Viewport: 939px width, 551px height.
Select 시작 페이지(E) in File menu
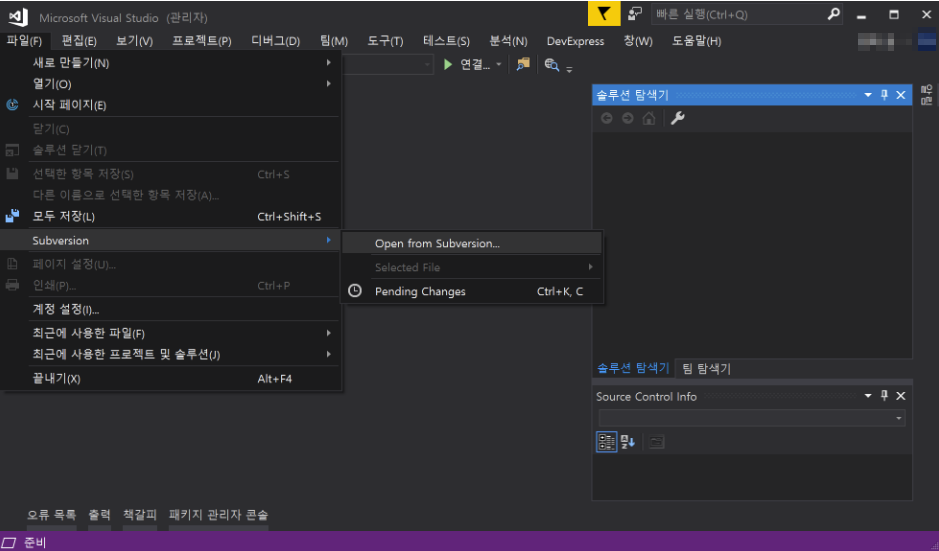(171, 105)
